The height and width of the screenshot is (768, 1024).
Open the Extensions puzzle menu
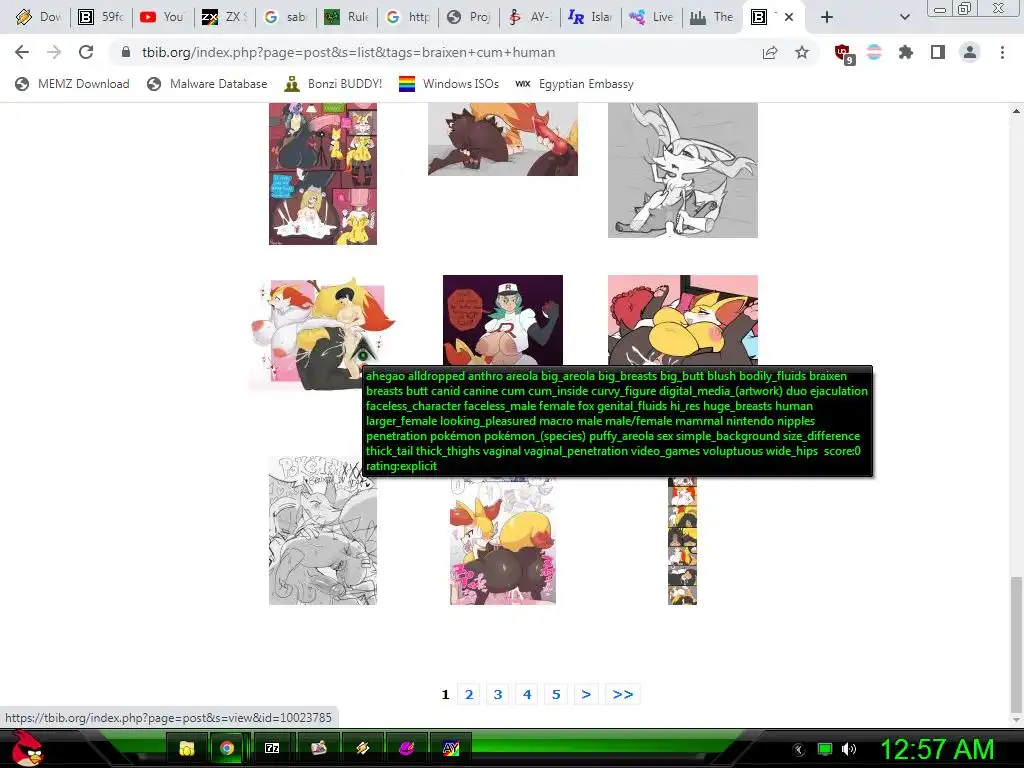(x=905, y=52)
